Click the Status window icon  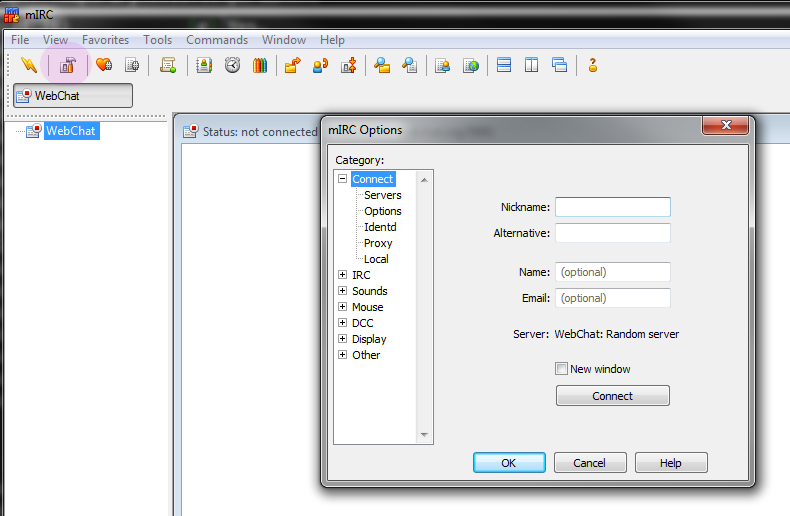point(190,132)
